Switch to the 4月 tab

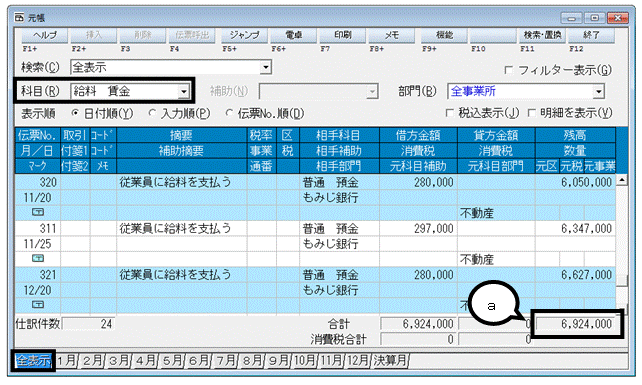pos(146,361)
